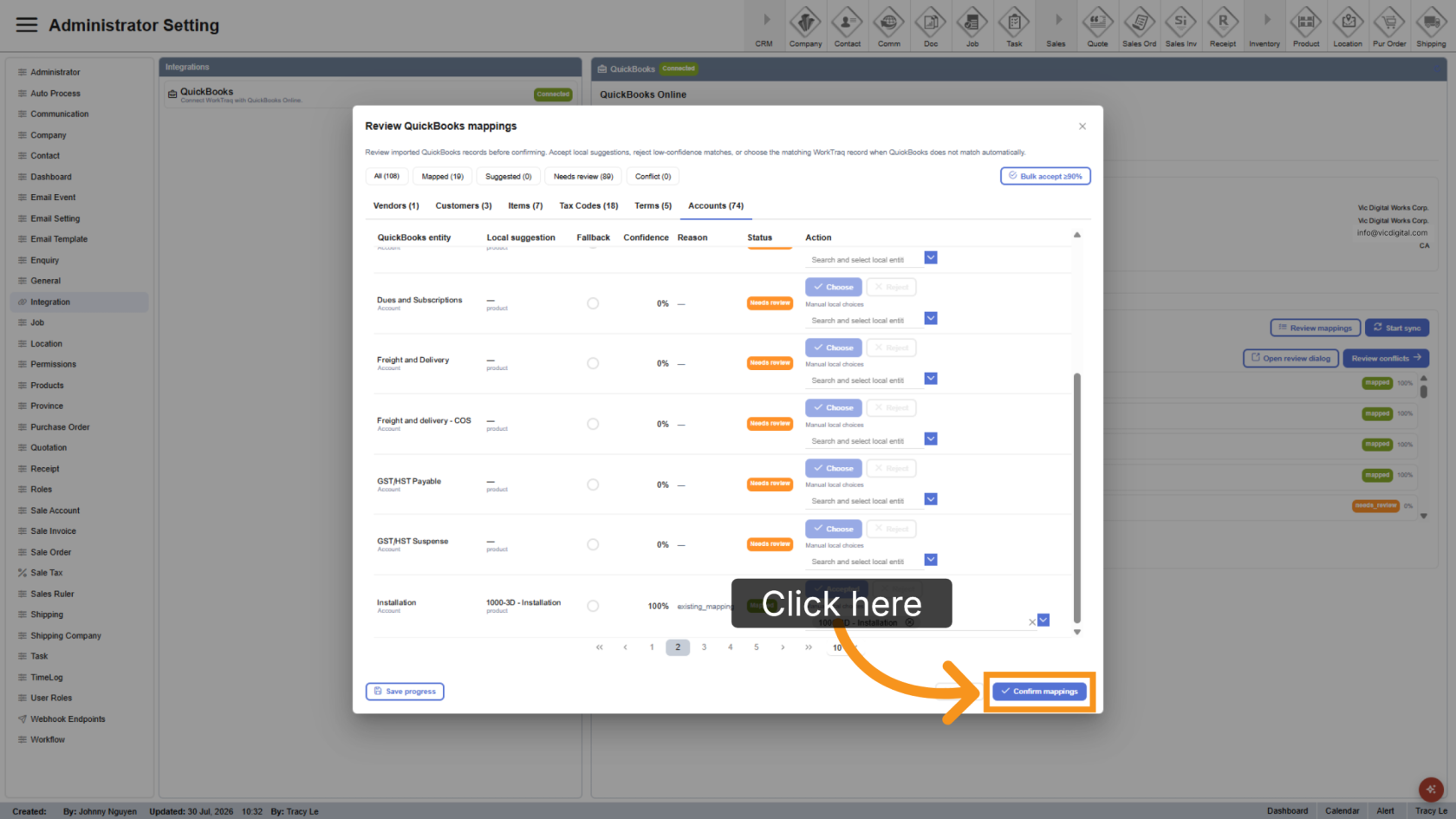Open the Sales Ord module icon
Screen dimensions: 1456x819
pos(1139,26)
